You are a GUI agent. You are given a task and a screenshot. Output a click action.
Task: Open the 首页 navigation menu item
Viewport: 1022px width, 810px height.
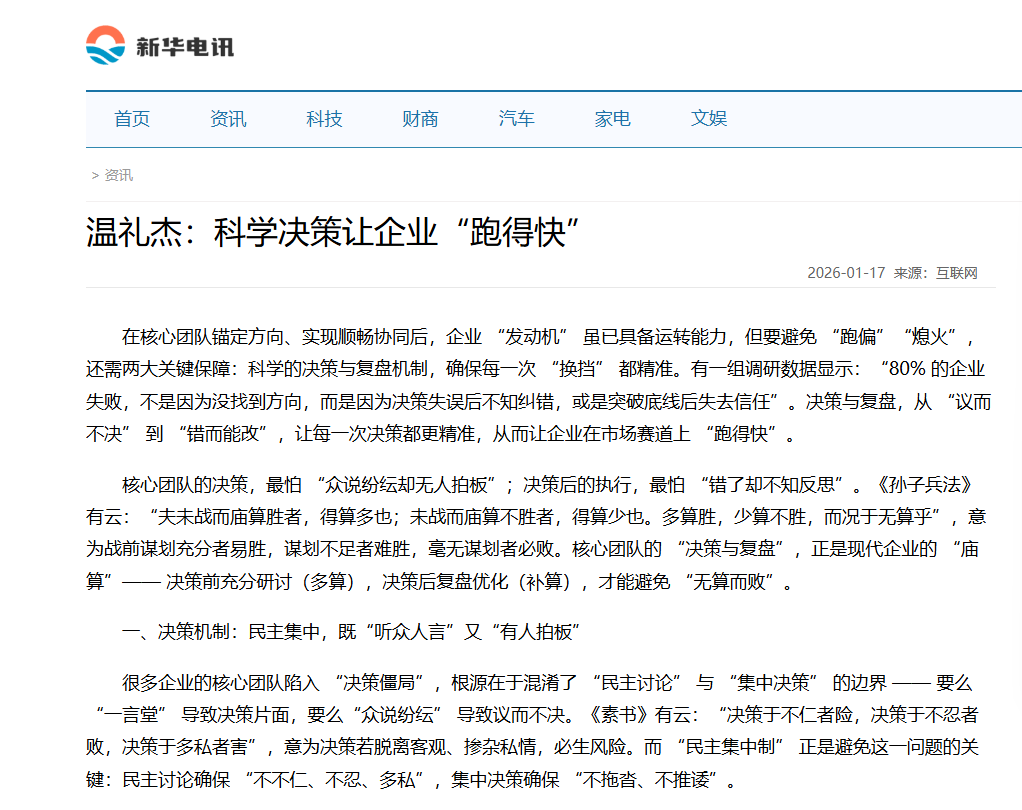click(132, 118)
